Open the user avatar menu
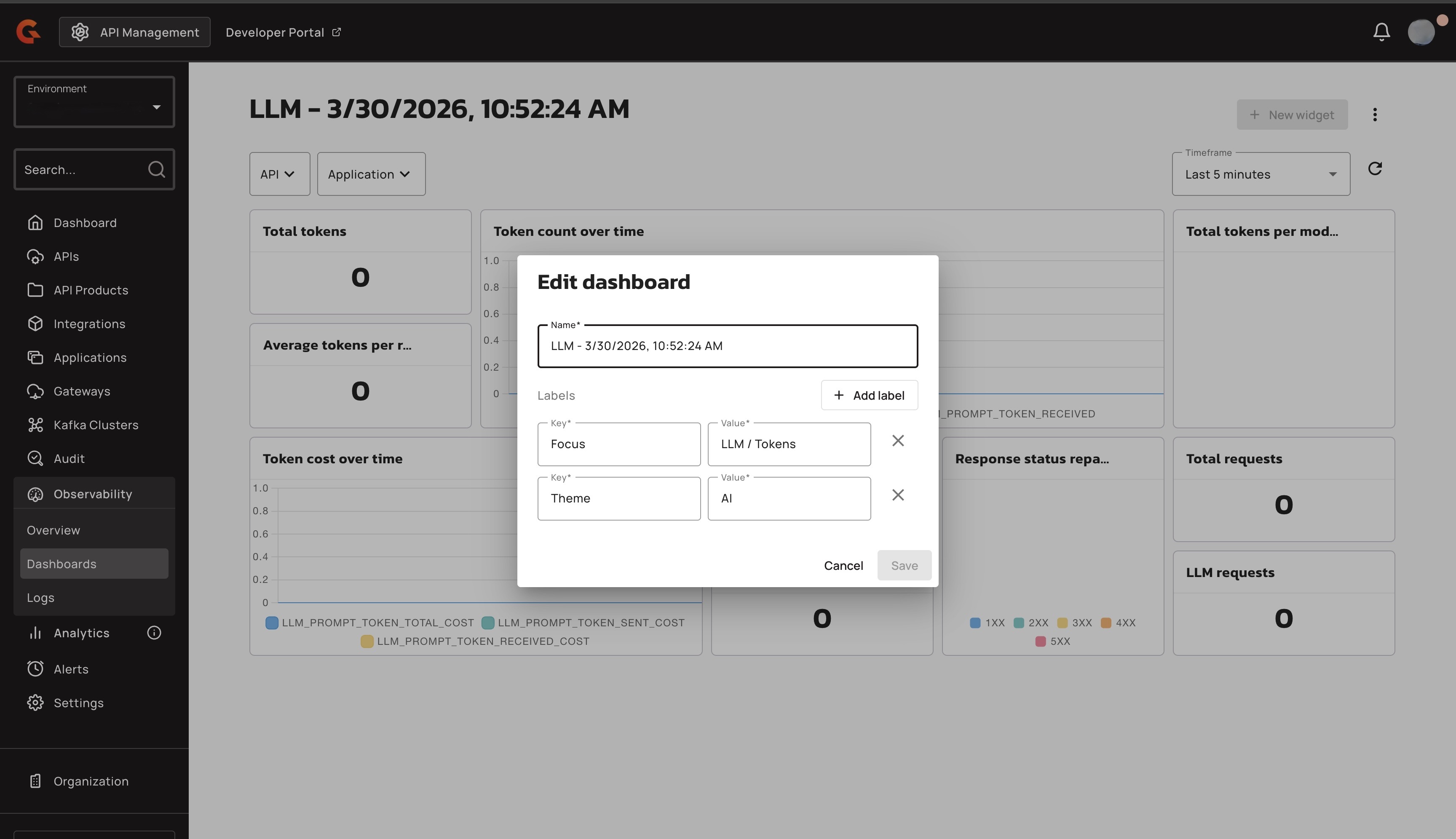Screen dimensions: 1456x839 click(1421, 32)
